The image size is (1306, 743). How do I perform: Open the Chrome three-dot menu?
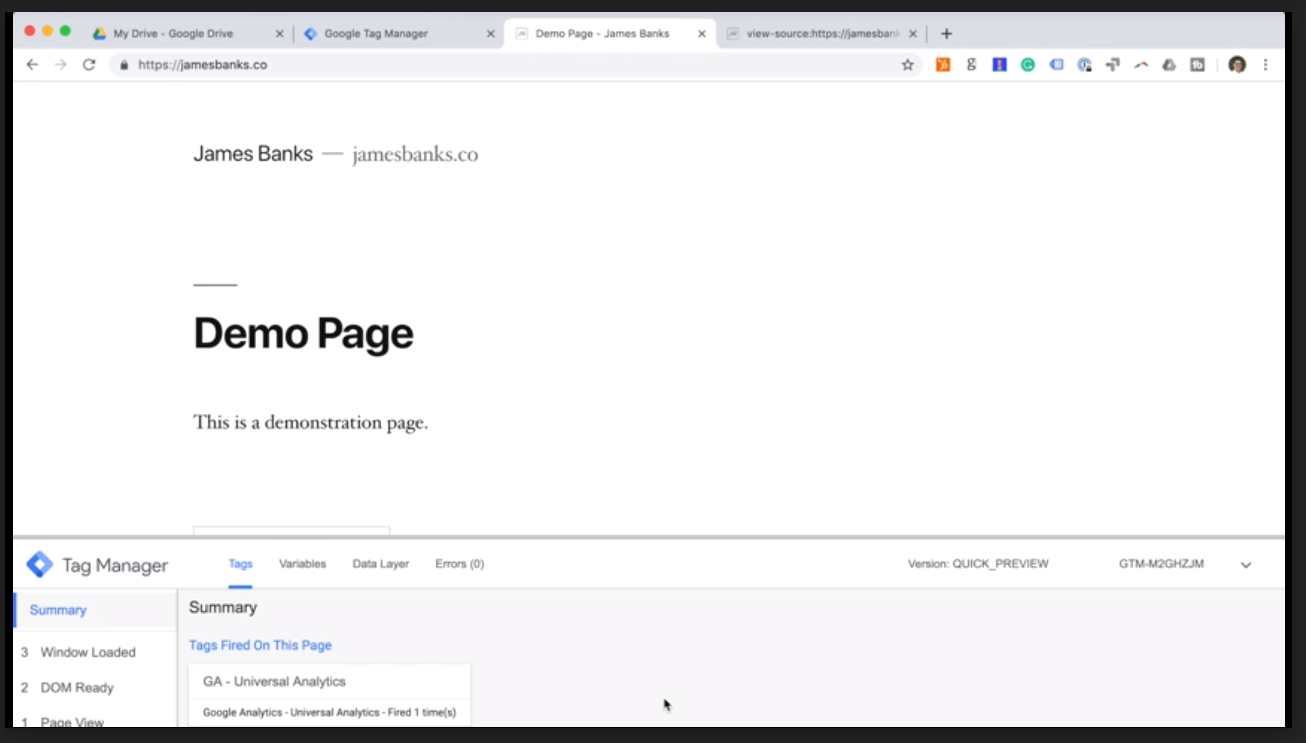(x=1265, y=63)
